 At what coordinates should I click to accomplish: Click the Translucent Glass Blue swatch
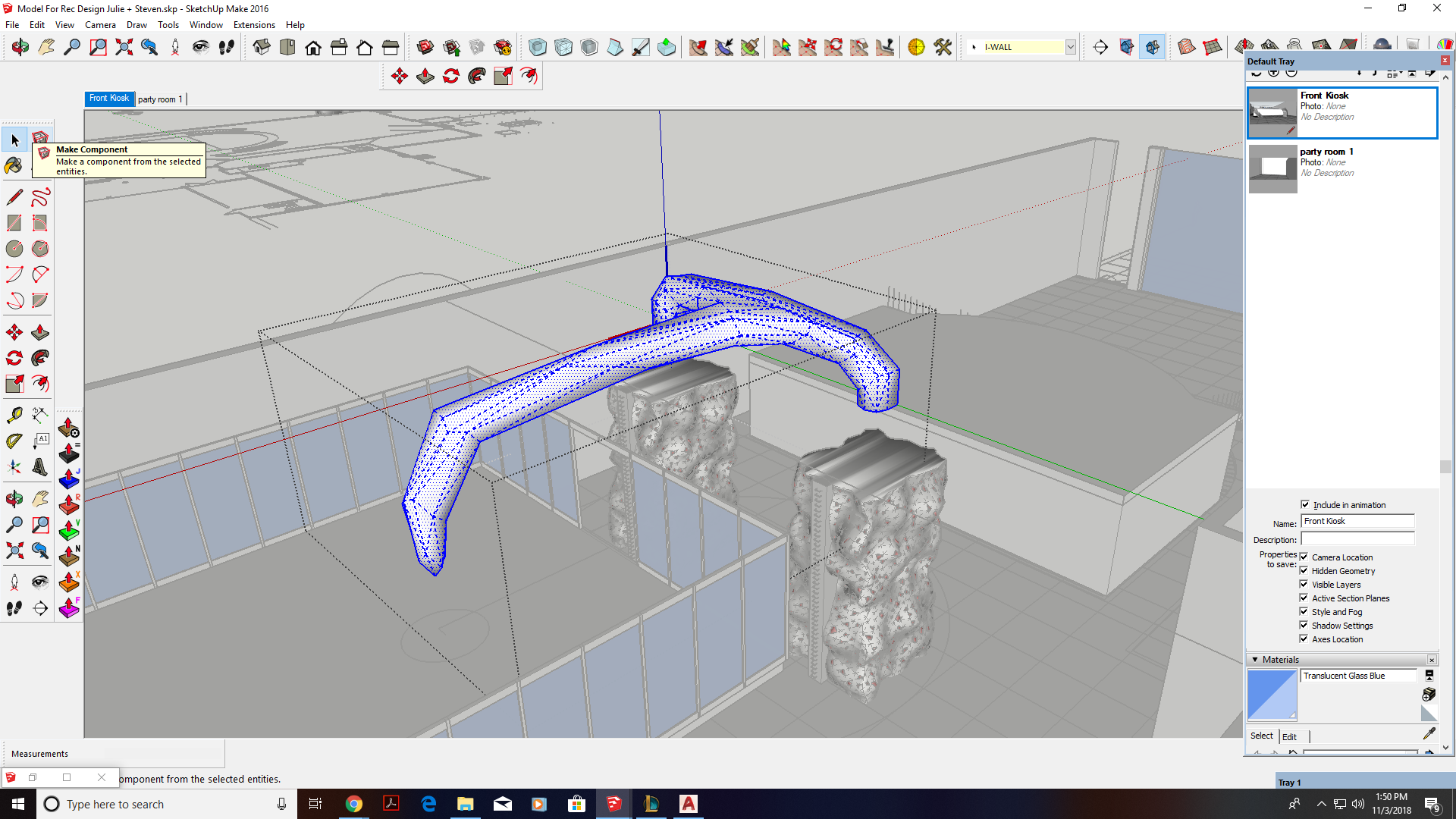click(1271, 695)
